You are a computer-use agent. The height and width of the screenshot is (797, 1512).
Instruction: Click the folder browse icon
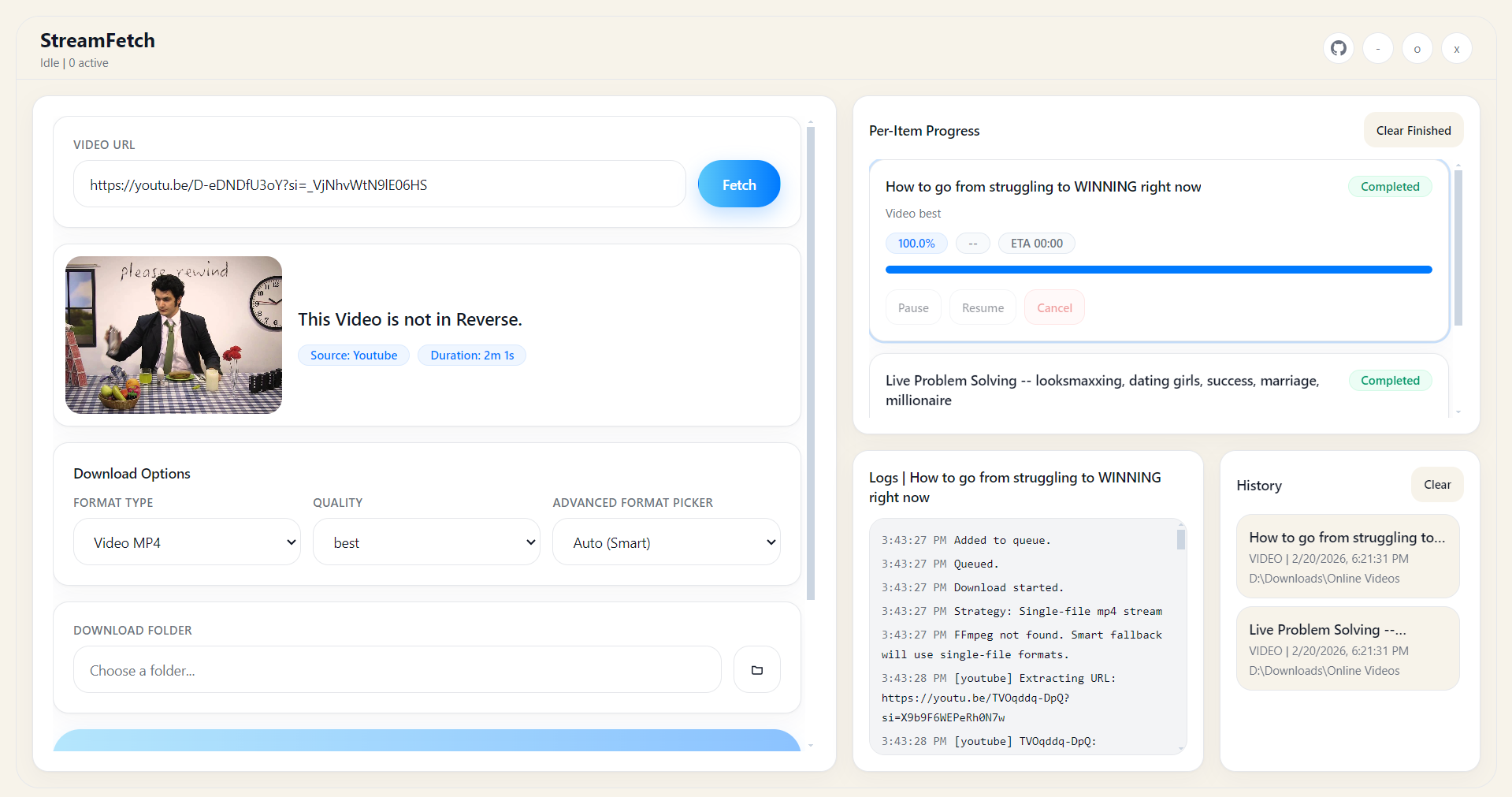click(756, 669)
